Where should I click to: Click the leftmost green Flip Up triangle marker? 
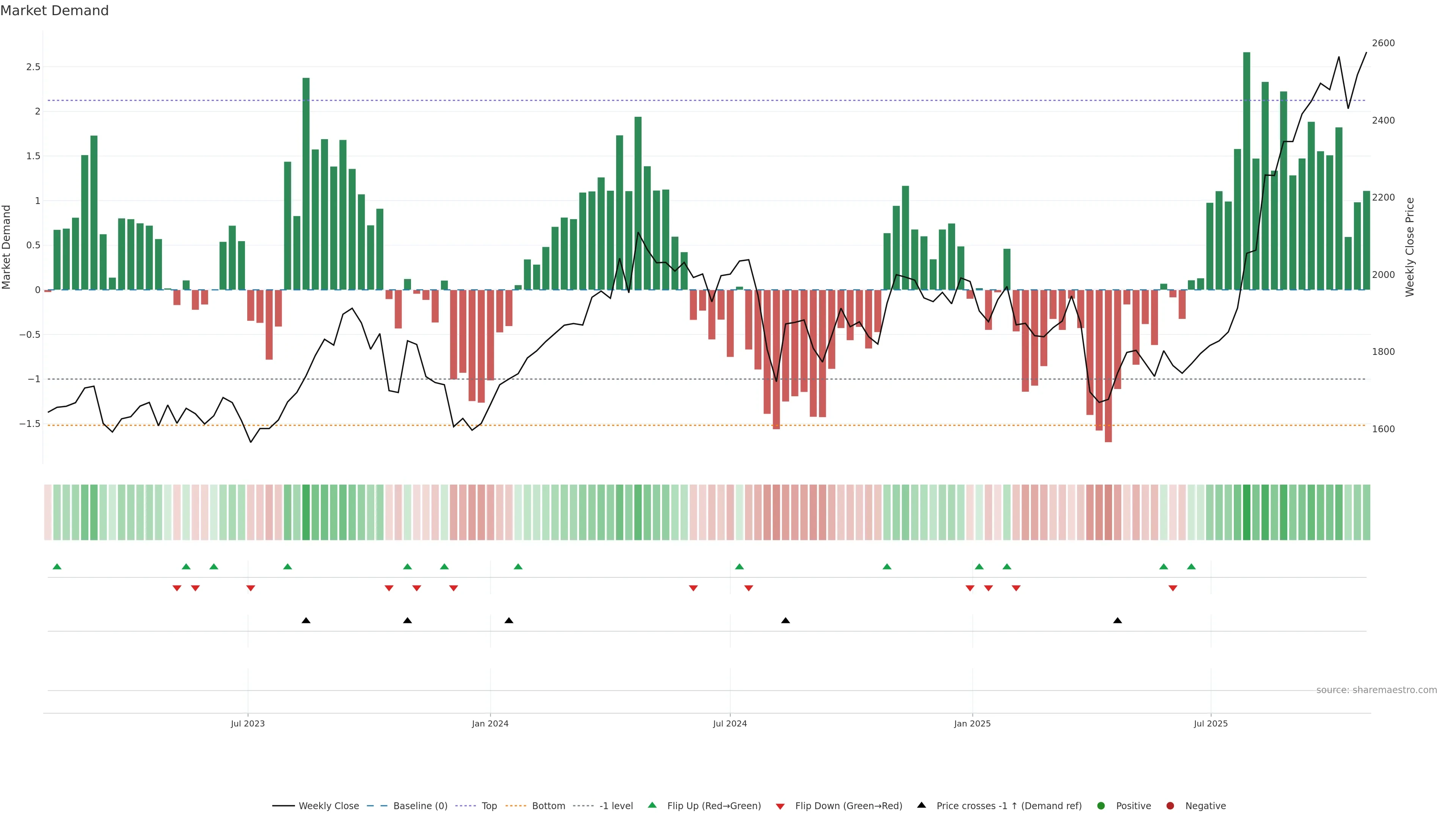click(x=56, y=566)
